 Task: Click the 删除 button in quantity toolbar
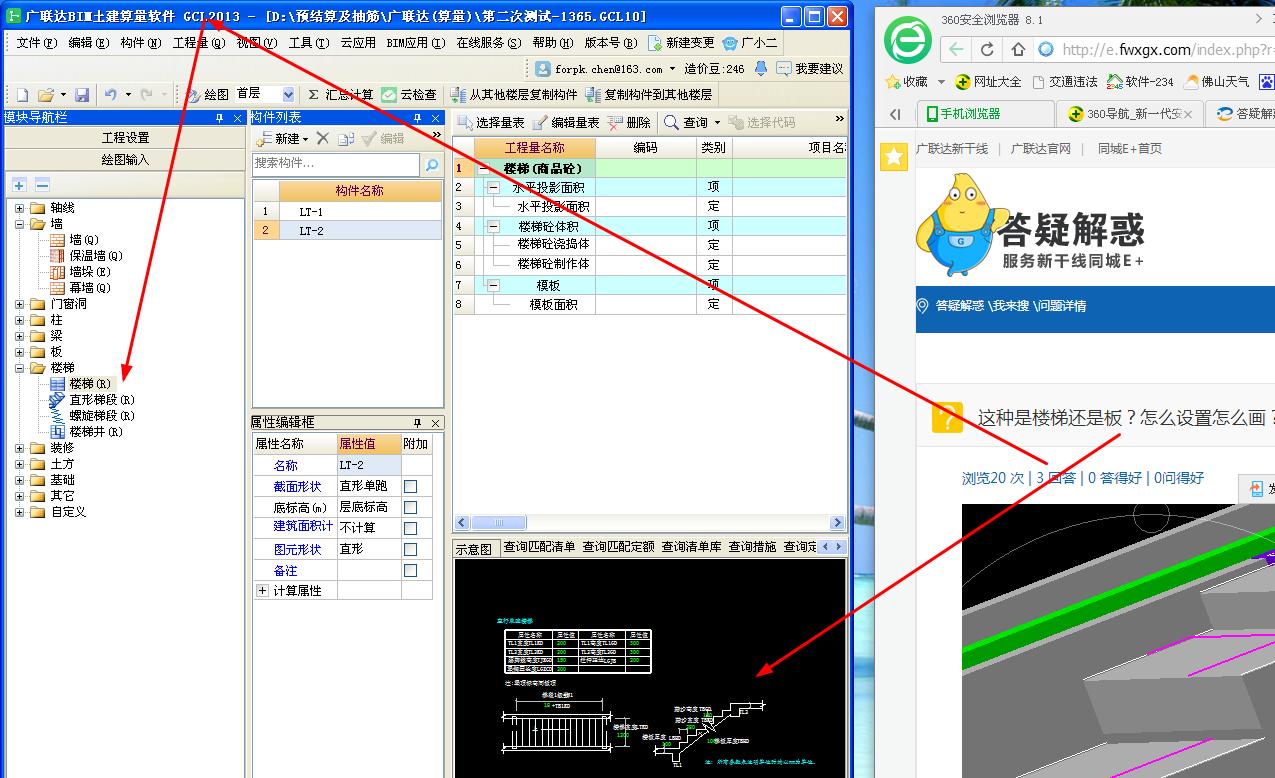click(x=630, y=122)
